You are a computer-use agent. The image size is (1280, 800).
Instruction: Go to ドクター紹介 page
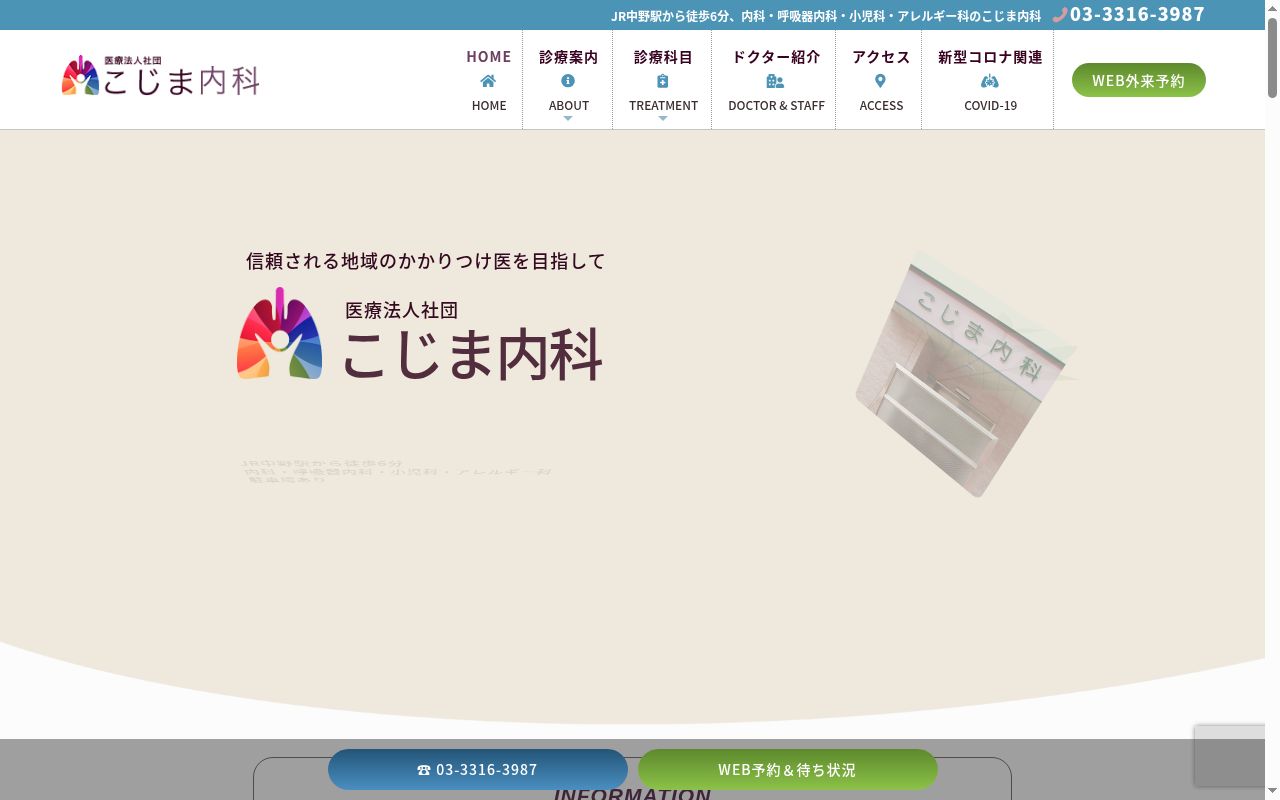[x=775, y=80]
